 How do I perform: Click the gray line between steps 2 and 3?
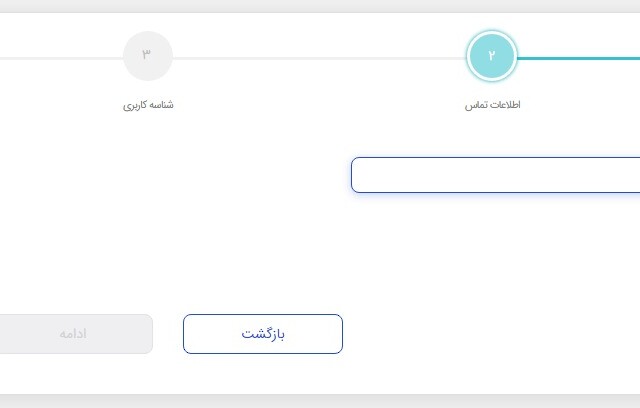[320, 58]
